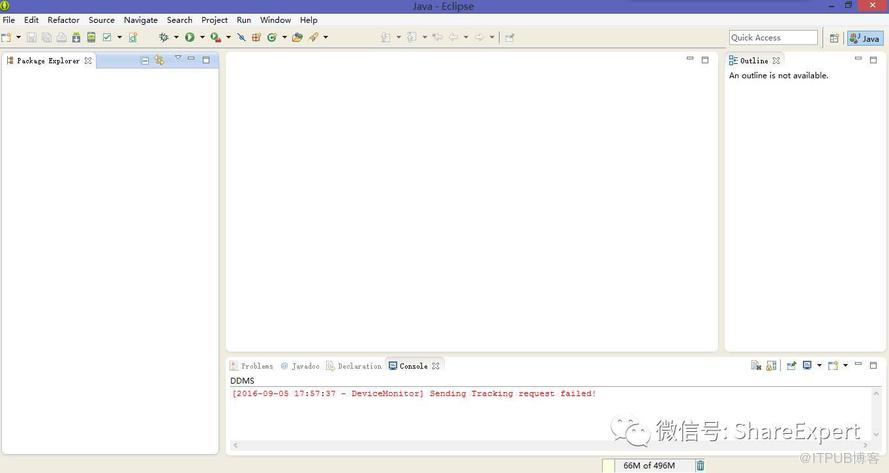Select the Console tab
Image resolution: width=889 pixels, height=473 pixels.
pos(414,366)
